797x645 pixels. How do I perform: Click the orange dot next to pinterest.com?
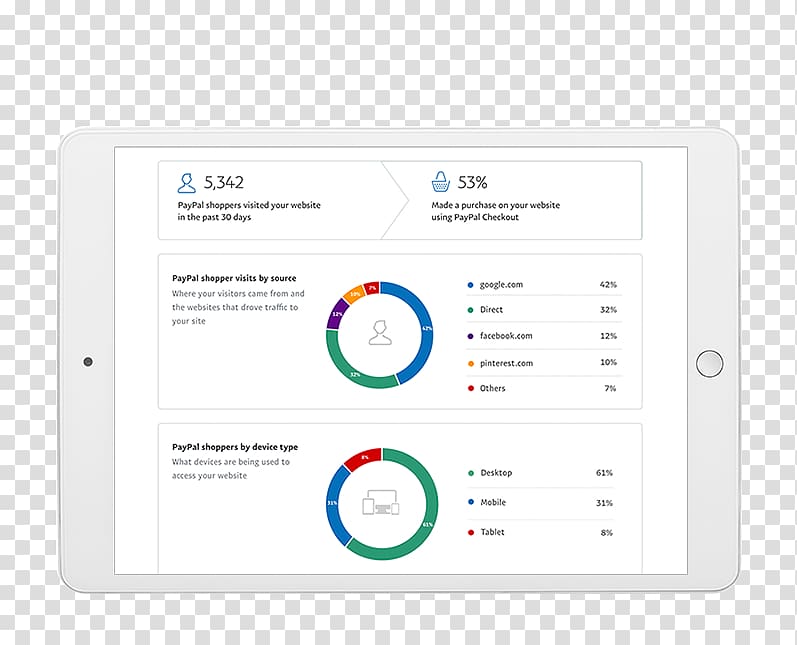tap(470, 363)
